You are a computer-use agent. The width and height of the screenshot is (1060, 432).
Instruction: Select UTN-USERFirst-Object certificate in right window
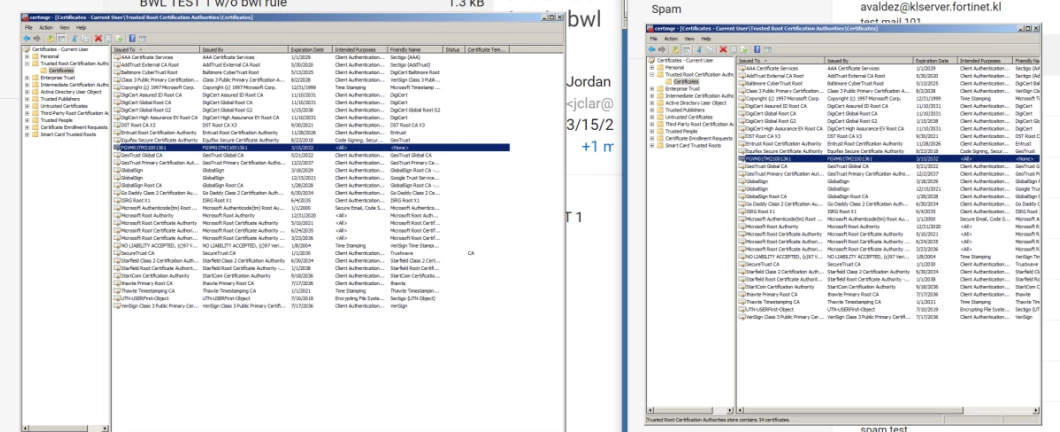(888, 309)
